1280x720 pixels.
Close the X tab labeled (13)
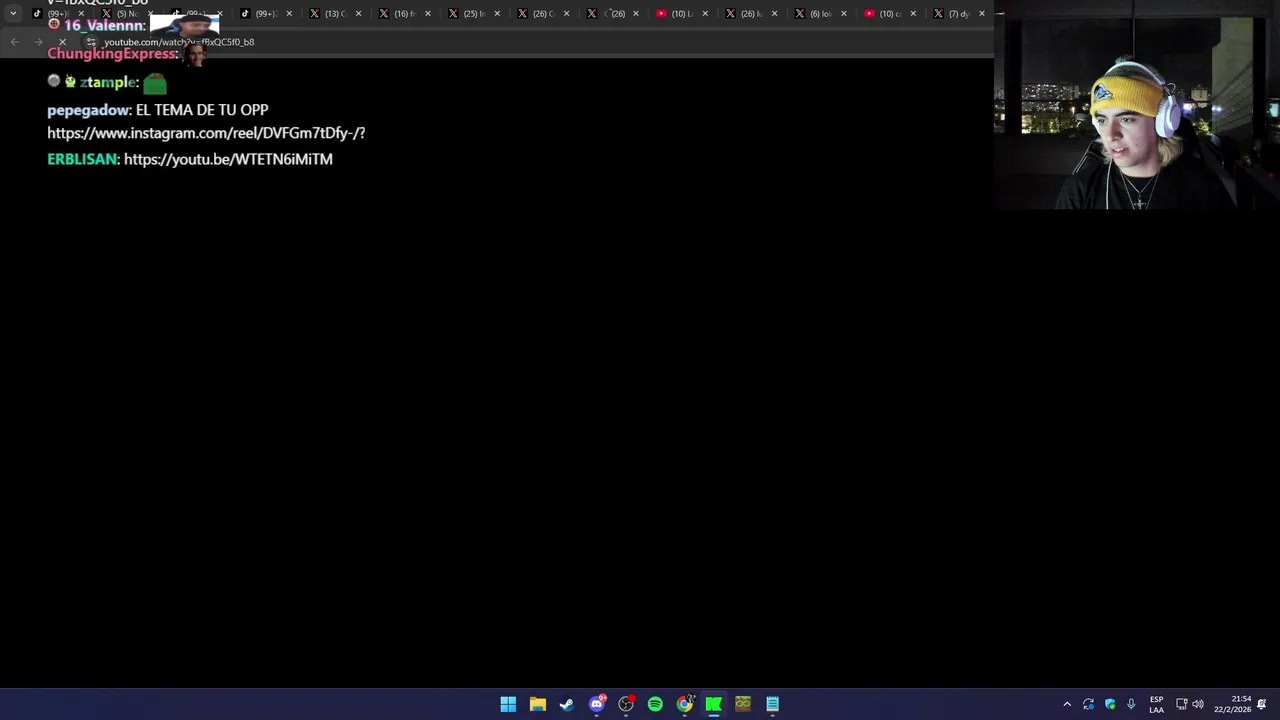(x=359, y=14)
